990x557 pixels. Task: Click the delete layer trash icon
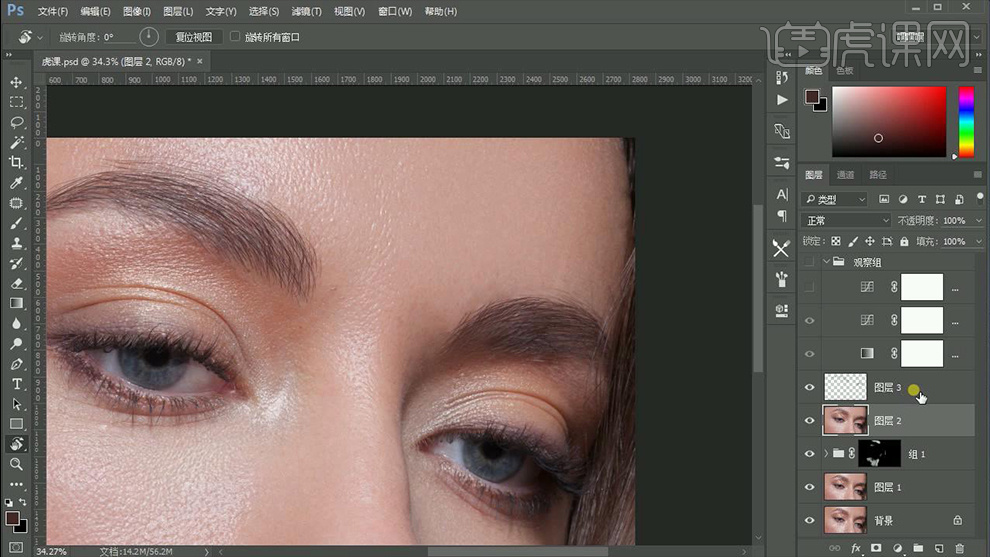click(959, 549)
